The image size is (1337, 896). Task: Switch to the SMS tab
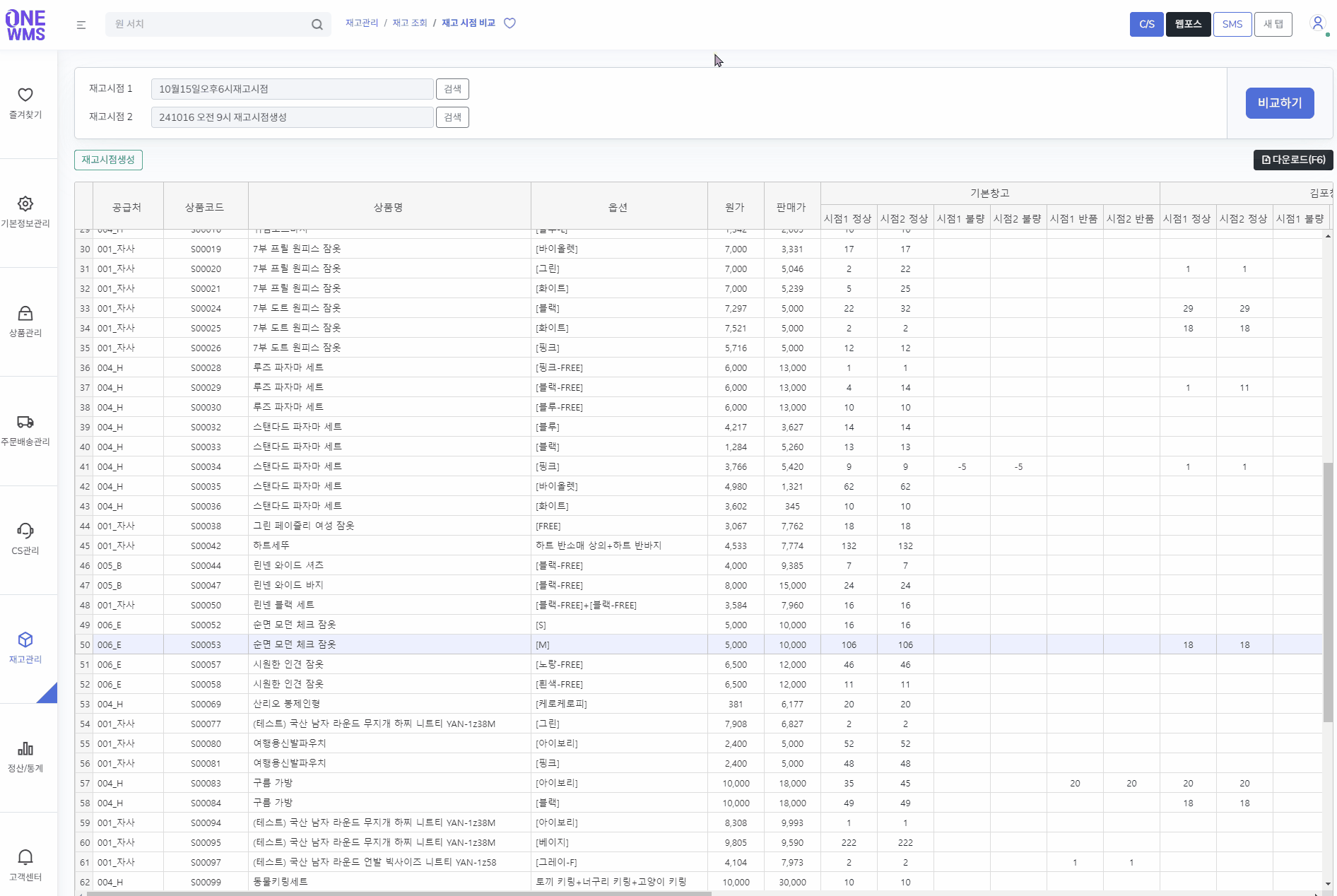[1232, 24]
